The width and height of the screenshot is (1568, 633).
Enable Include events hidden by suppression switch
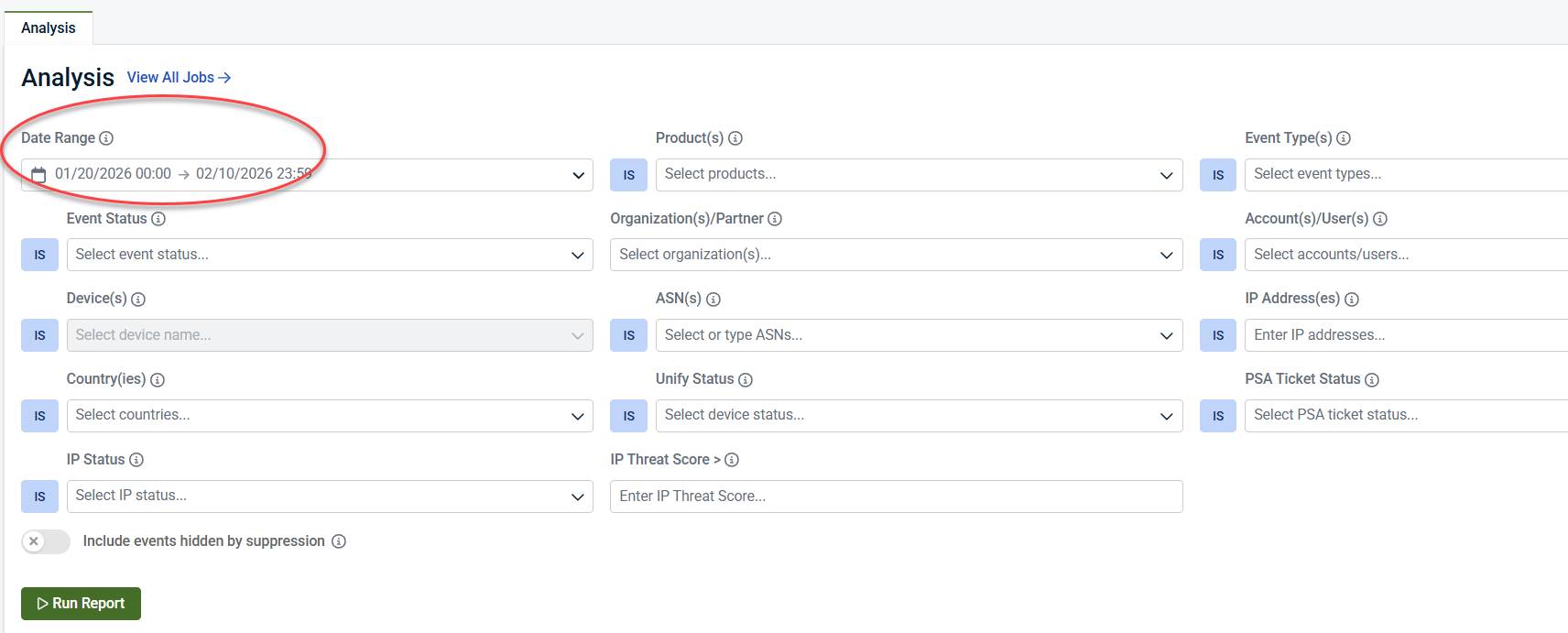click(46, 541)
